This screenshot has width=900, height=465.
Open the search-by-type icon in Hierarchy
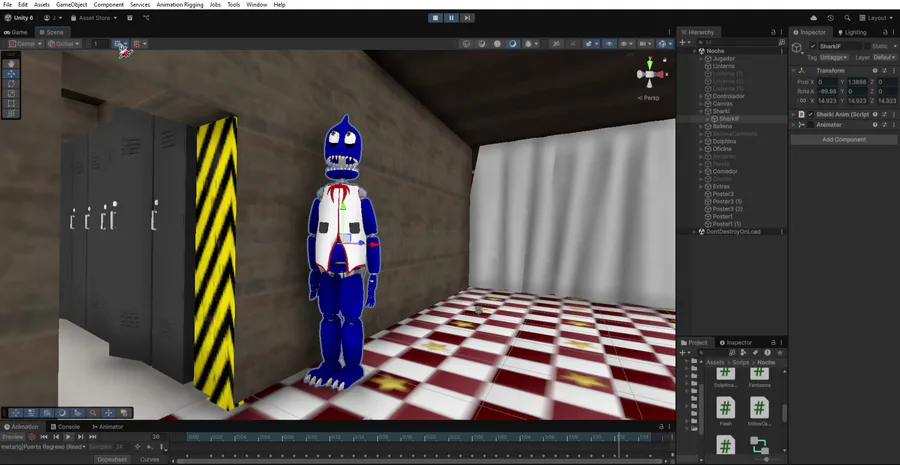click(x=782, y=42)
